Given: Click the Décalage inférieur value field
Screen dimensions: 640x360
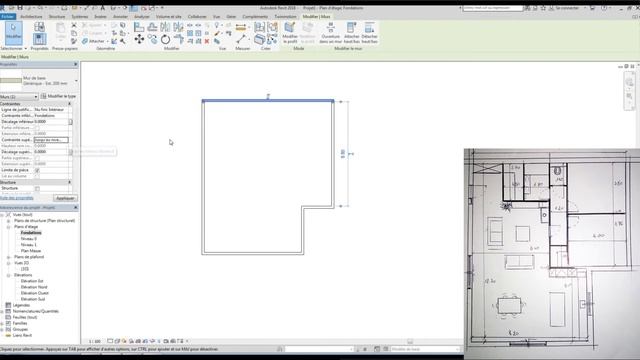Looking at the screenshot, I should point(51,122).
